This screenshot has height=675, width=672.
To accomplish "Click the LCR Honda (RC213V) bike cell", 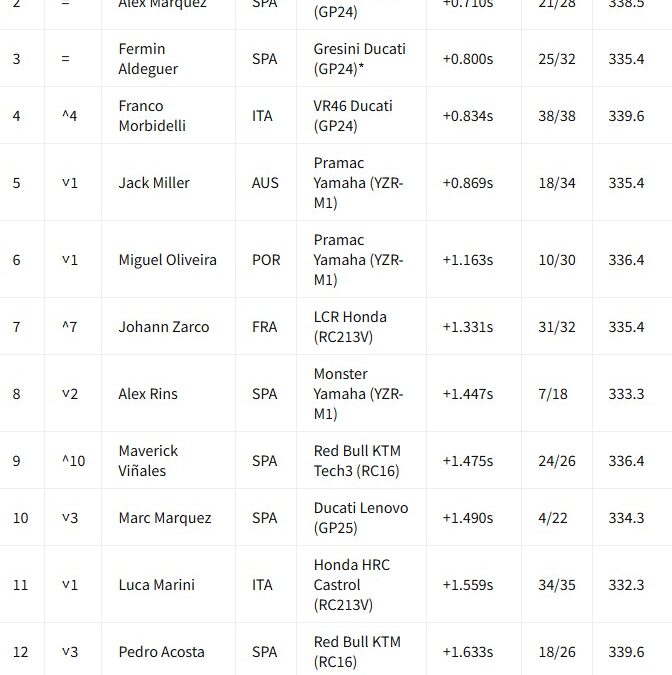I will tap(350, 327).
